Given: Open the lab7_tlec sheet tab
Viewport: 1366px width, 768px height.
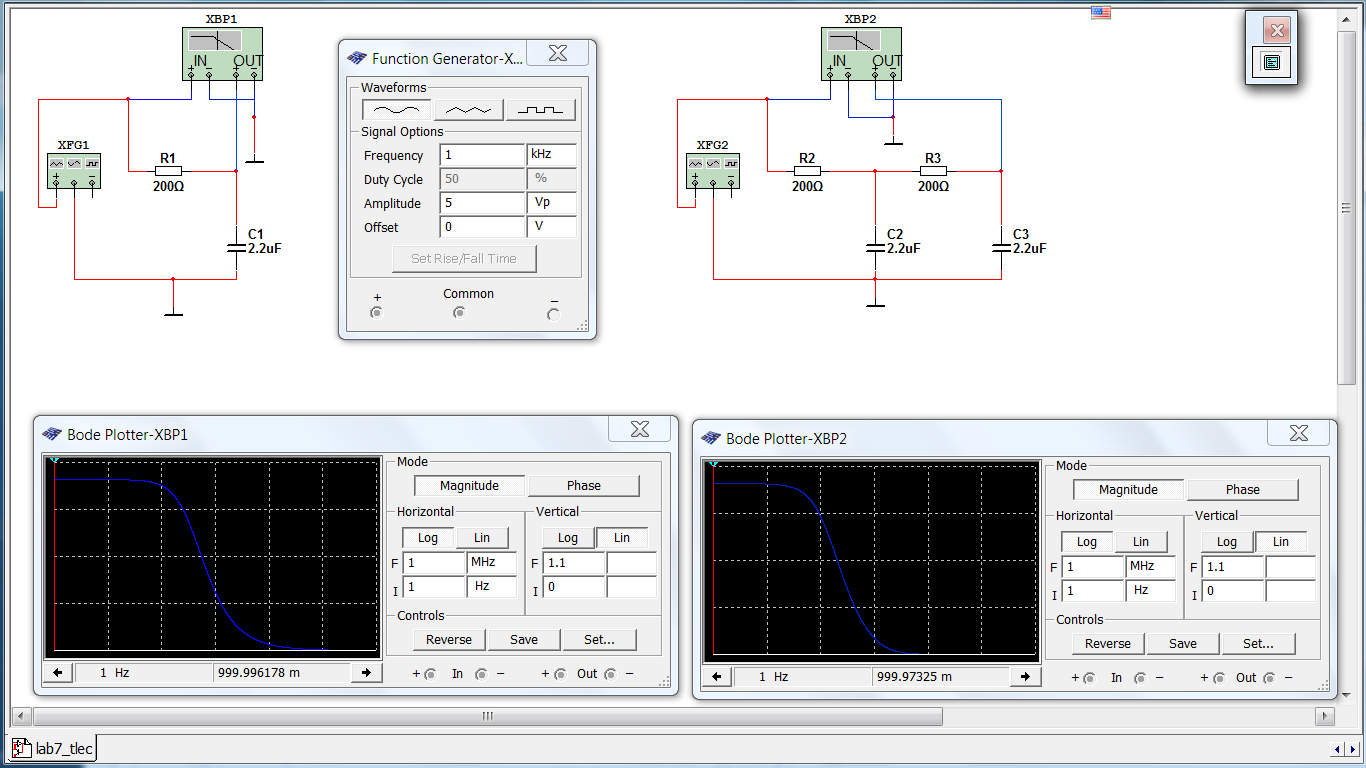Looking at the screenshot, I should click(53, 748).
